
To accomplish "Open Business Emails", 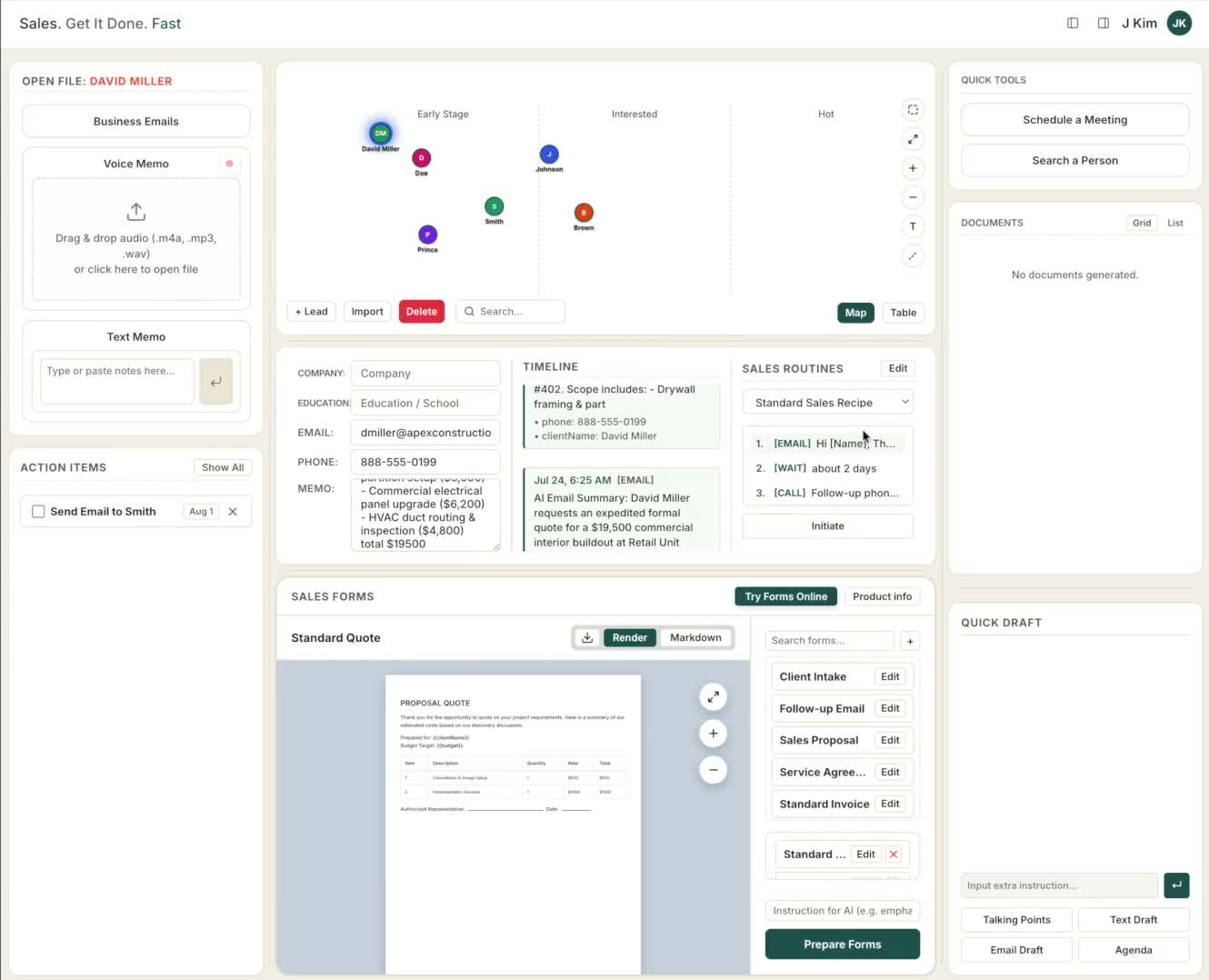I will (x=136, y=121).
